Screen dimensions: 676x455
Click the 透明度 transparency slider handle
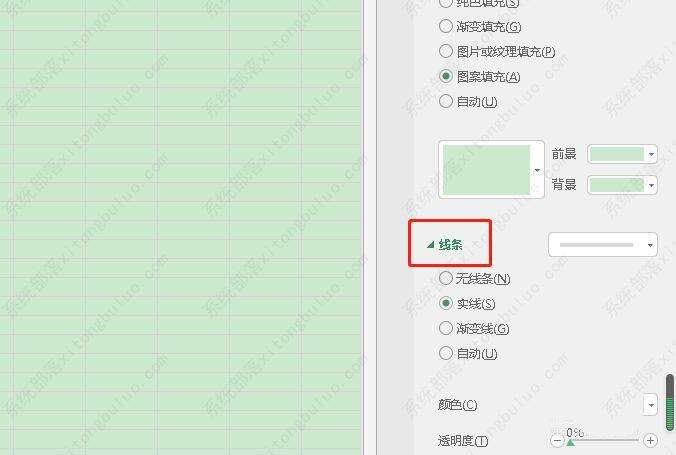pyautogui.click(x=570, y=443)
